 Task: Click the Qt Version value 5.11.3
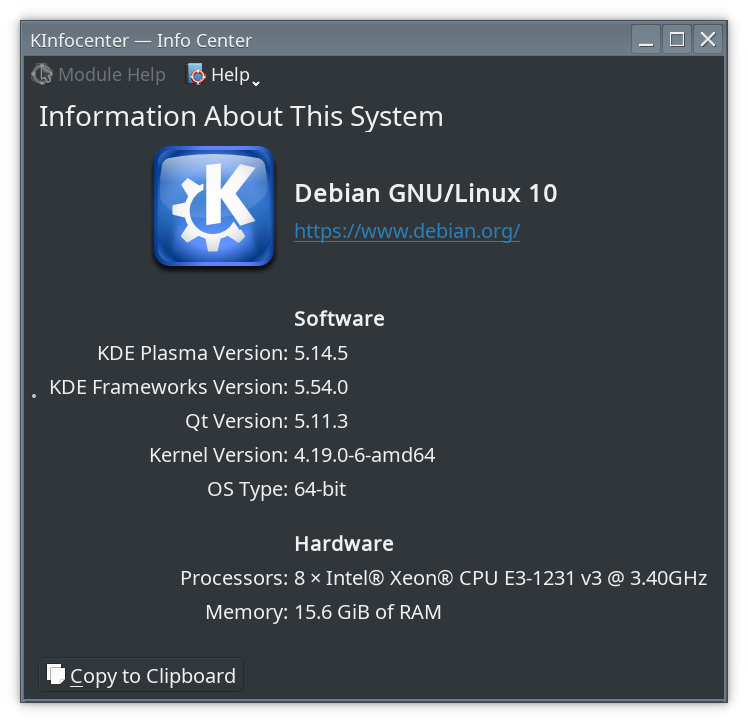pos(321,421)
